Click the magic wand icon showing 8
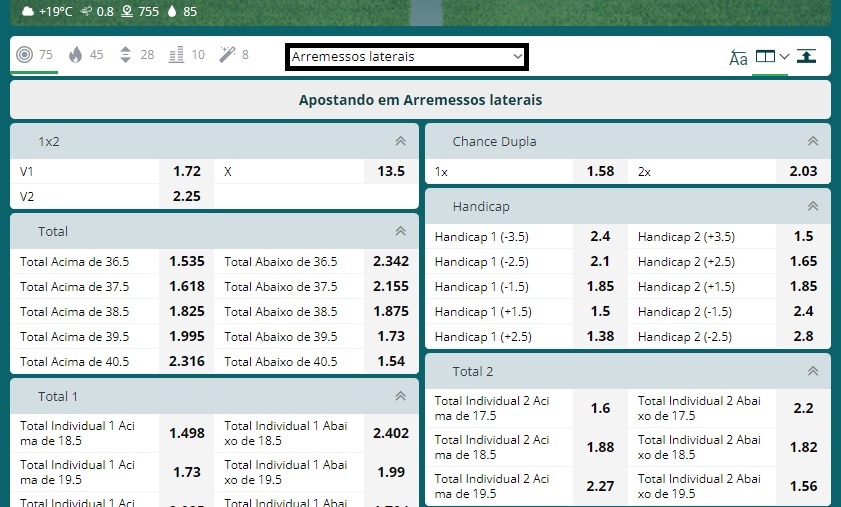841x507 pixels. point(227,55)
